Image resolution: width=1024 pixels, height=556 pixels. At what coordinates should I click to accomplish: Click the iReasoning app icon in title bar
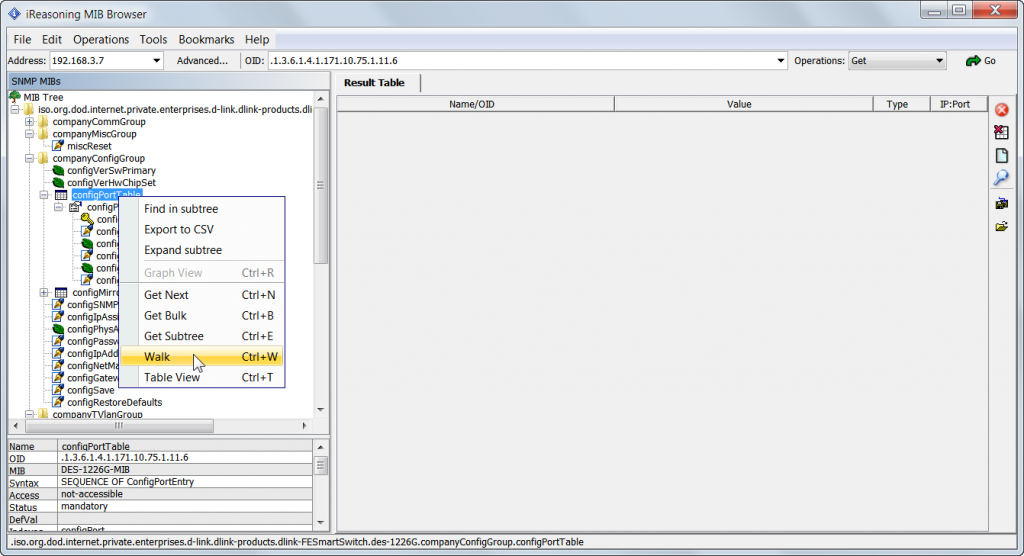point(14,14)
